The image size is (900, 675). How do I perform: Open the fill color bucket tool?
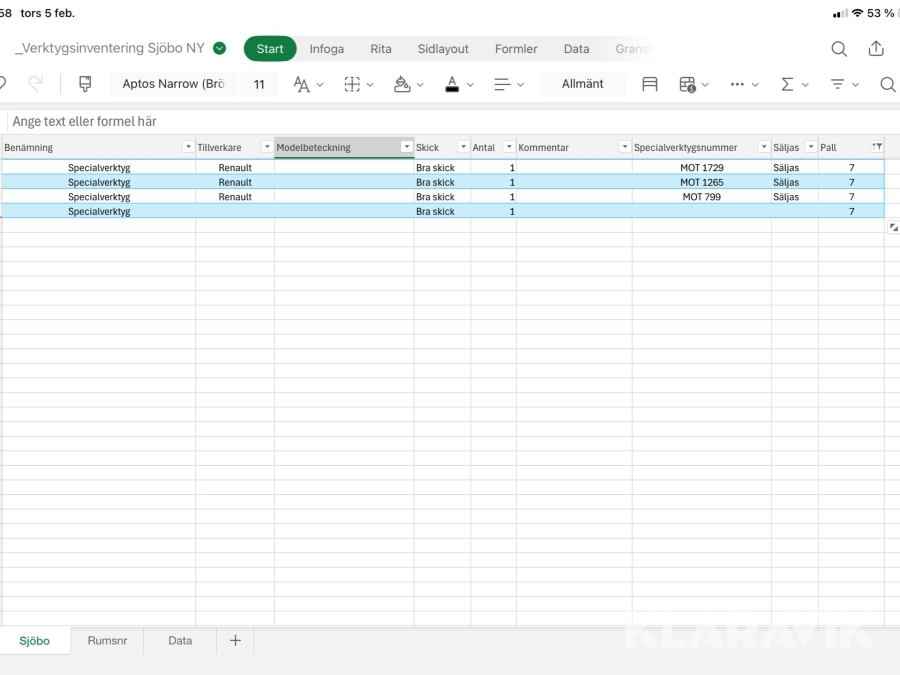(x=402, y=84)
